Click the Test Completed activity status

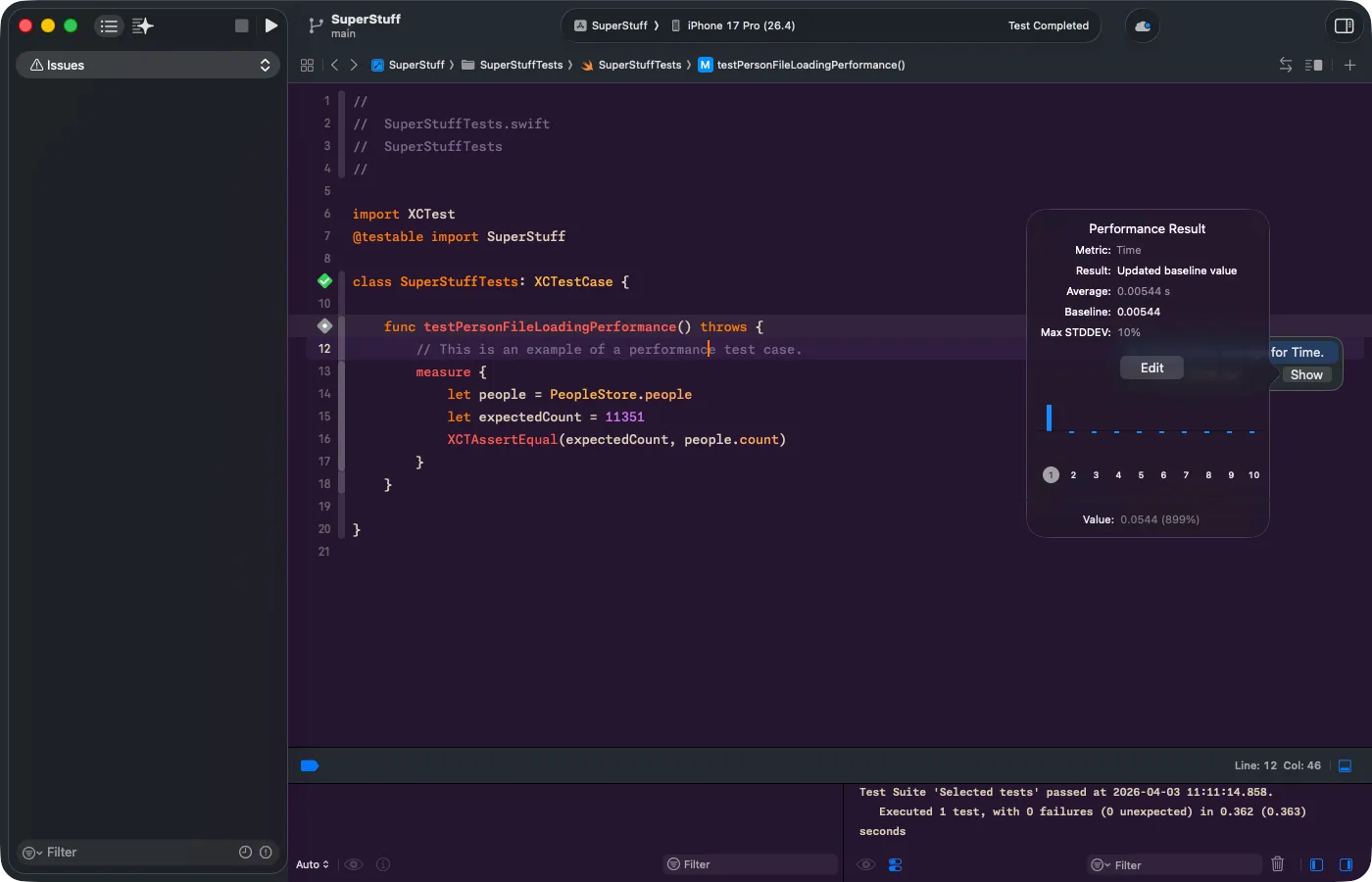1049,25
